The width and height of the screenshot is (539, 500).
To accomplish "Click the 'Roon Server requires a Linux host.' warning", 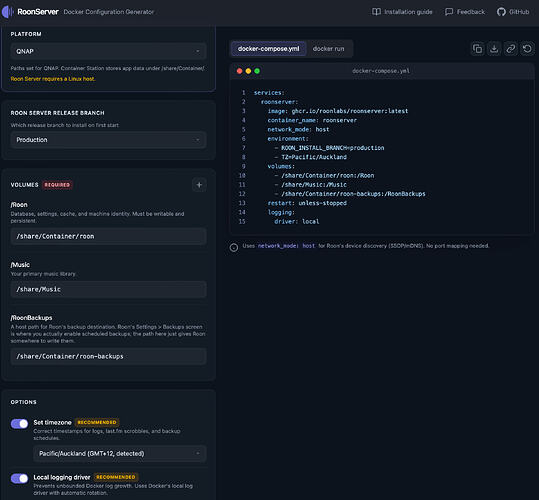I will [x=53, y=79].
